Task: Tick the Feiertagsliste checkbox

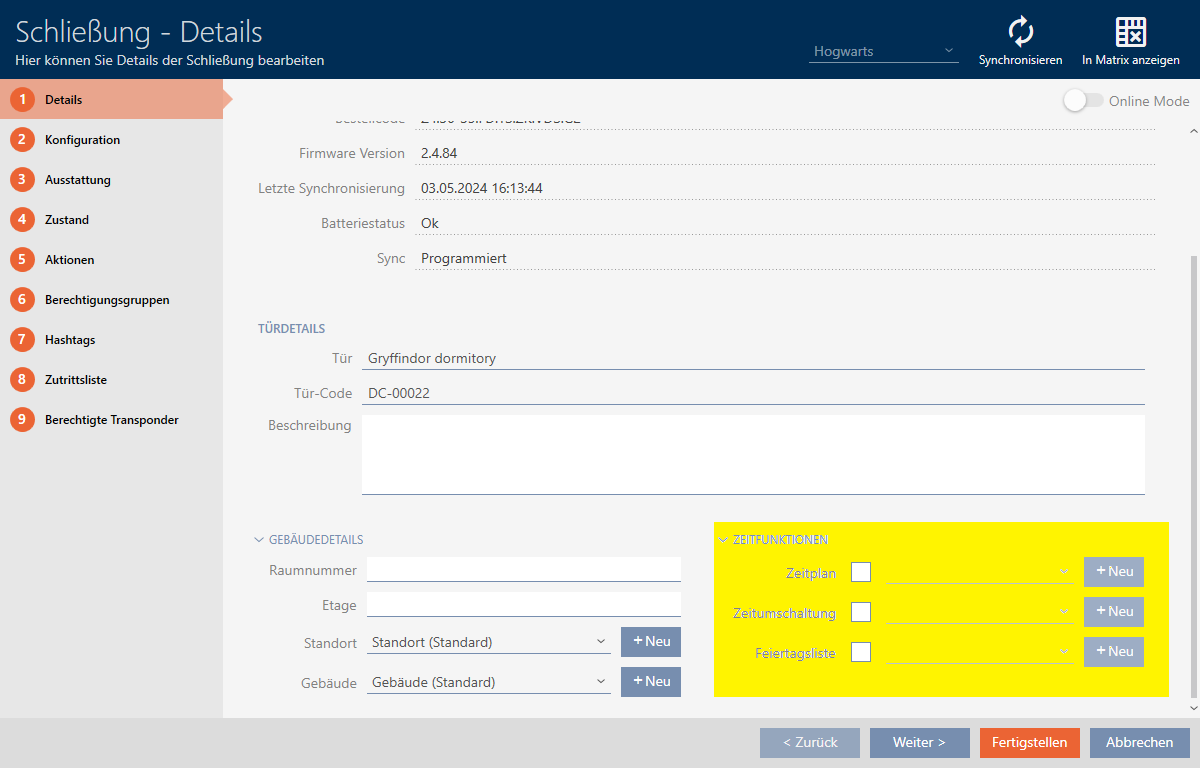Action: pos(861,652)
